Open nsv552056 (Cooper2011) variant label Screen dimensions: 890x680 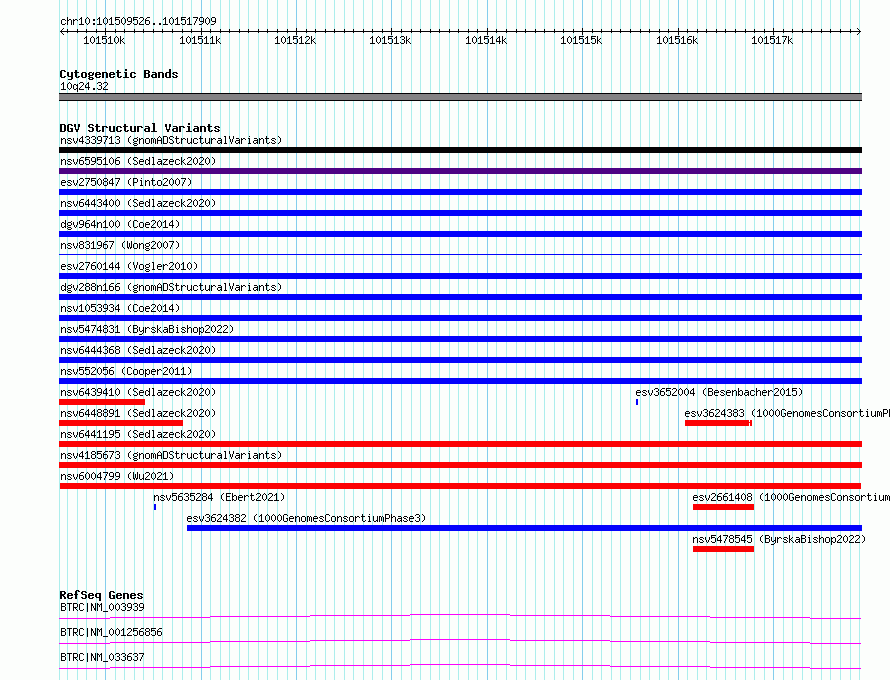click(126, 371)
